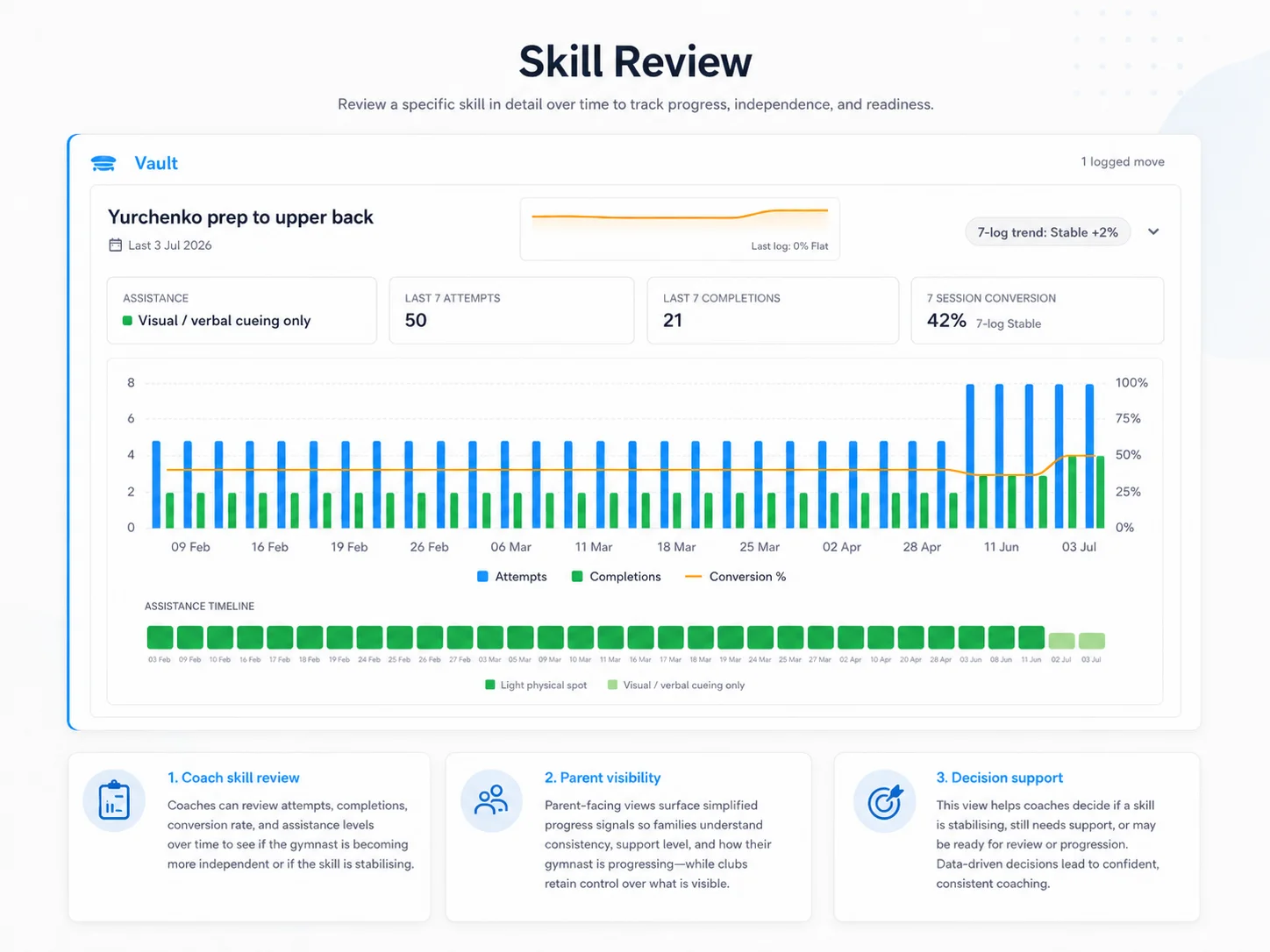Click the 7-log trend: Stable +2% pill
Image resolution: width=1270 pixels, height=952 pixels.
click(1047, 232)
